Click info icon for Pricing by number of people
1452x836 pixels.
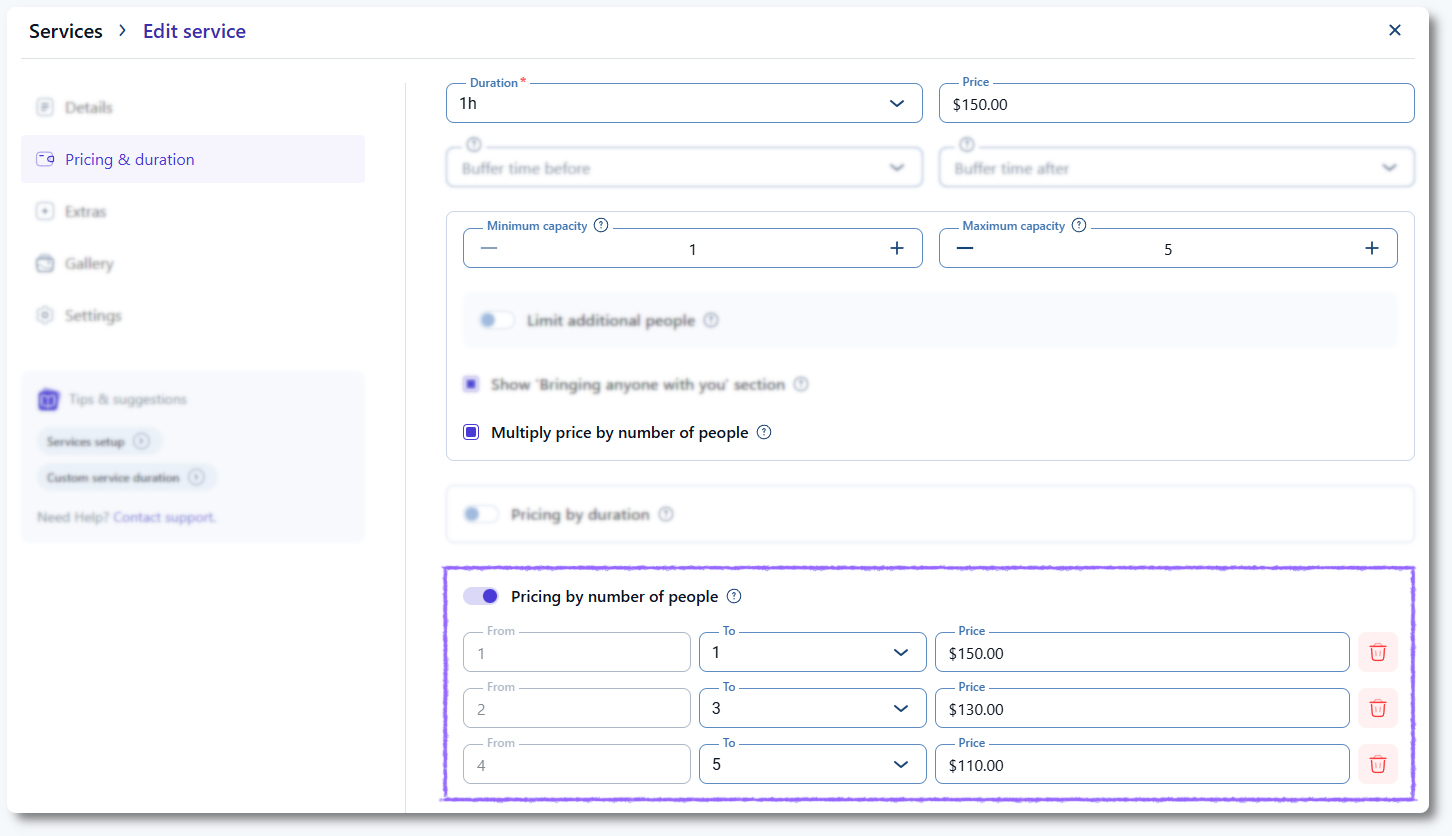pos(734,597)
